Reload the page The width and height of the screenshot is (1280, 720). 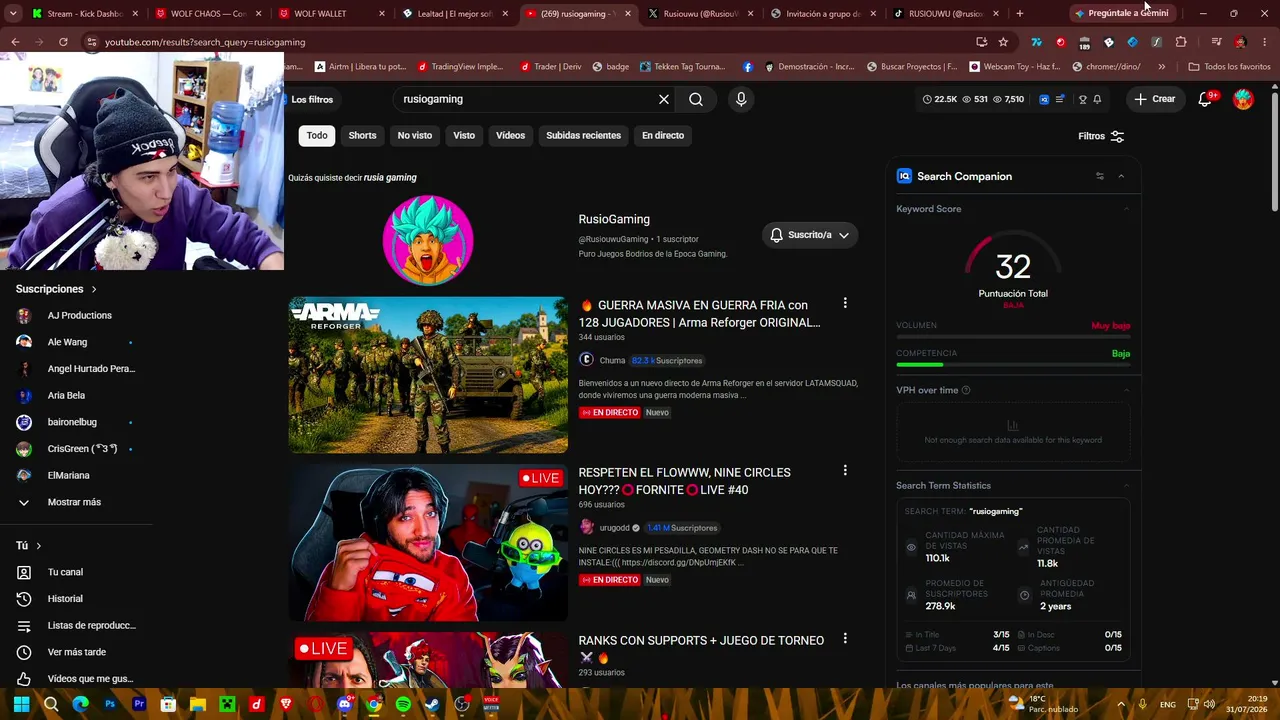coord(63,42)
